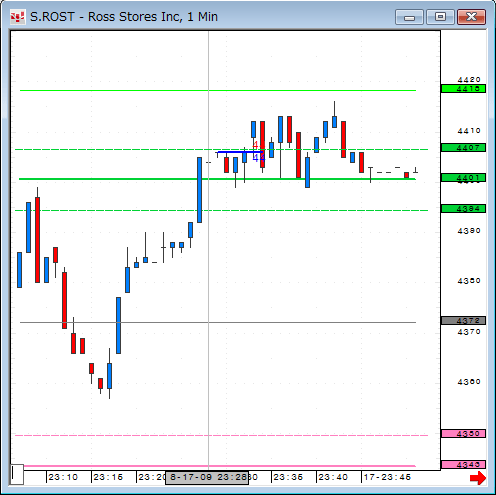
Task: Select the 4401 green price label
Action: [x=463, y=178]
